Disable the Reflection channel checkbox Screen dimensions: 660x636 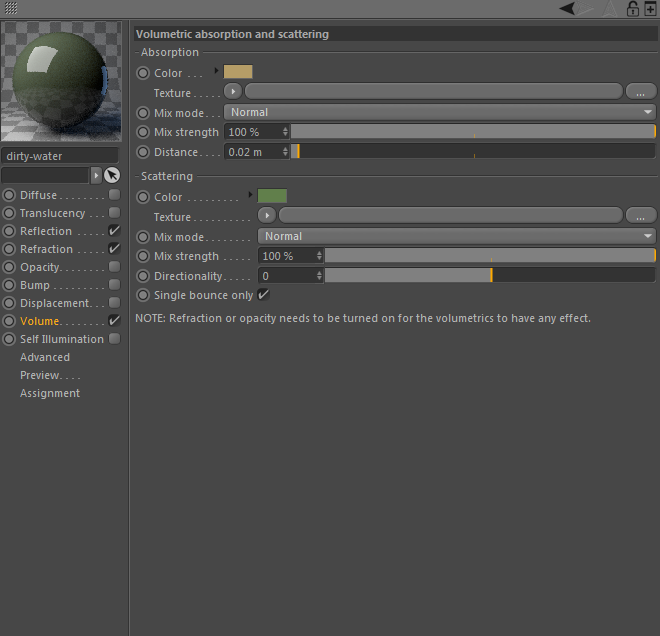(114, 231)
